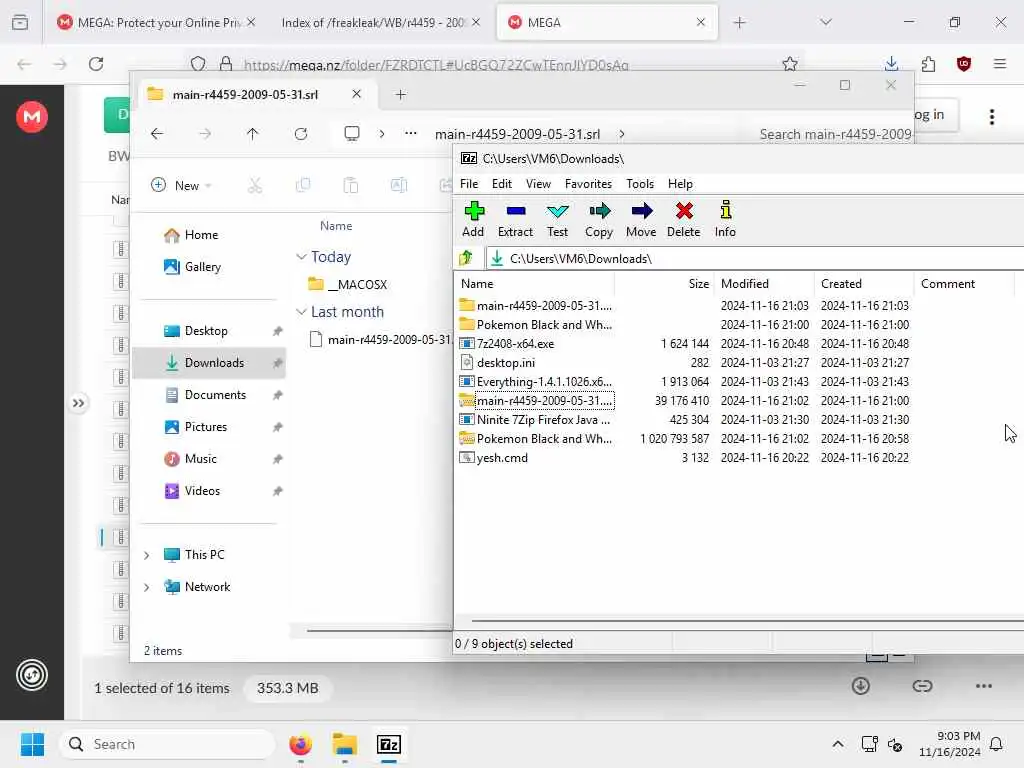
Task: Click the Info button in 7-Zip
Action: coord(725,219)
